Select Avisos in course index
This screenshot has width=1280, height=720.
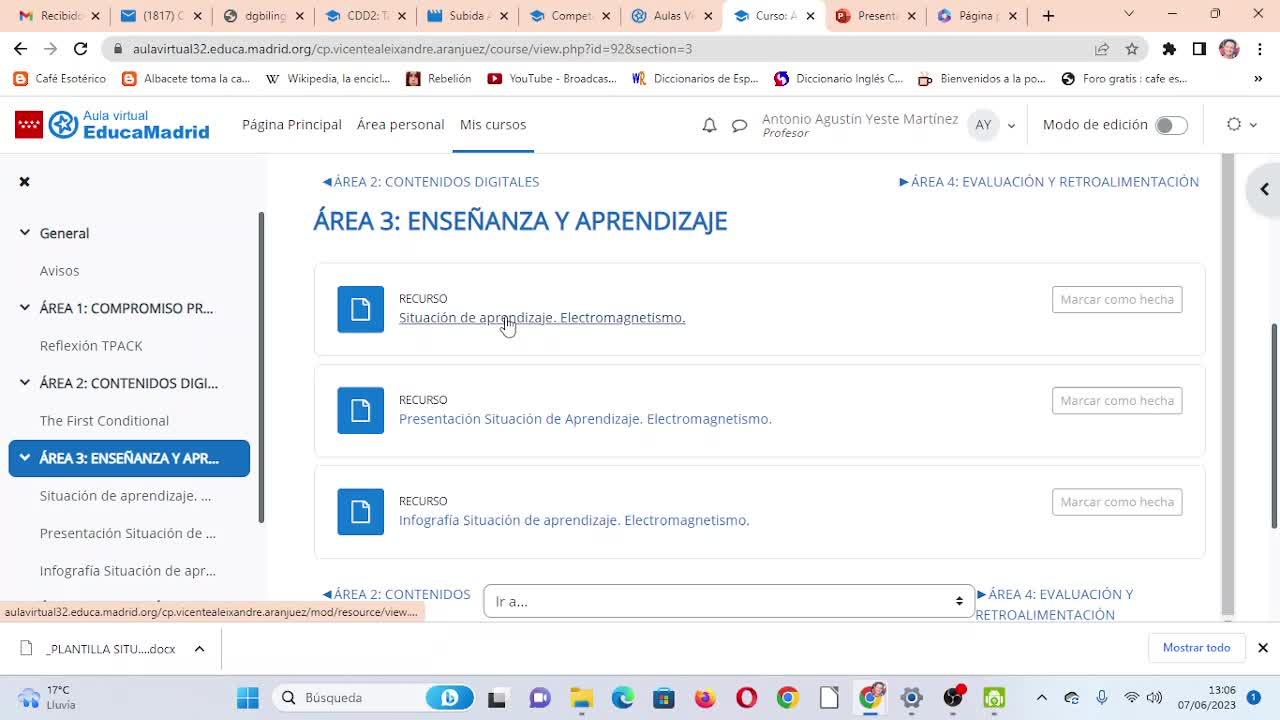59,271
